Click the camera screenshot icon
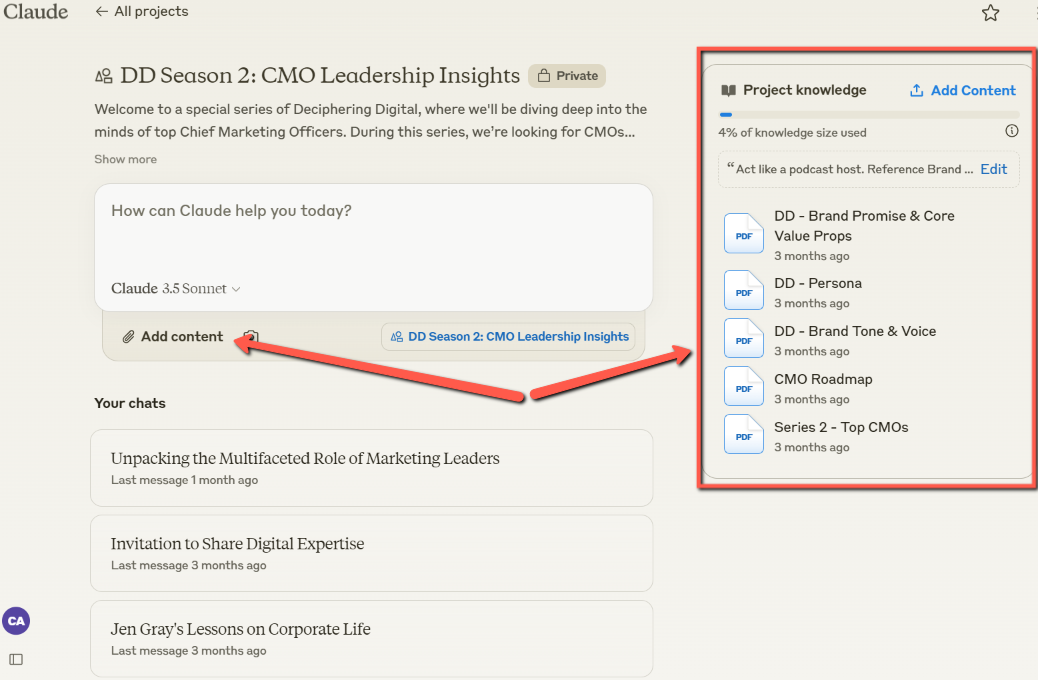Viewport: 1038px width, 680px height. [x=251, y=337]
